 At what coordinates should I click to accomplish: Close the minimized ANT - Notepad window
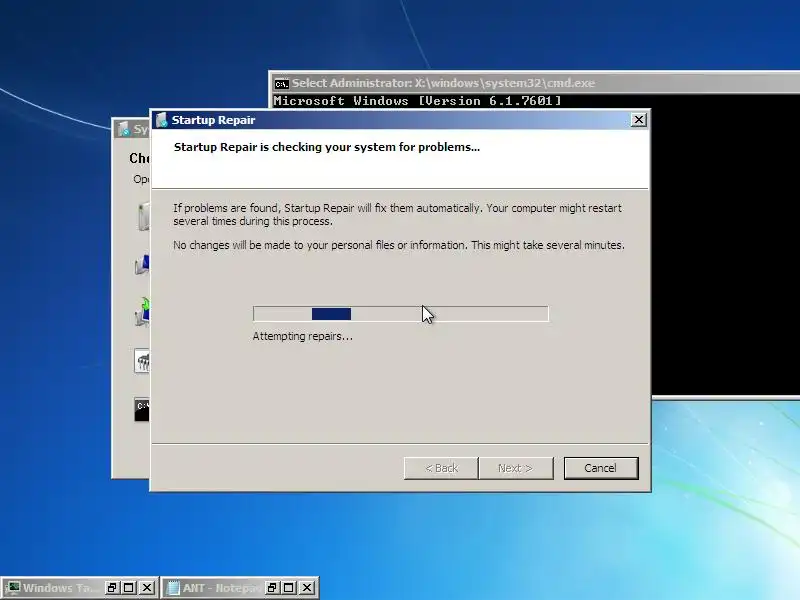pyautogui.click(x=307, y=588)
